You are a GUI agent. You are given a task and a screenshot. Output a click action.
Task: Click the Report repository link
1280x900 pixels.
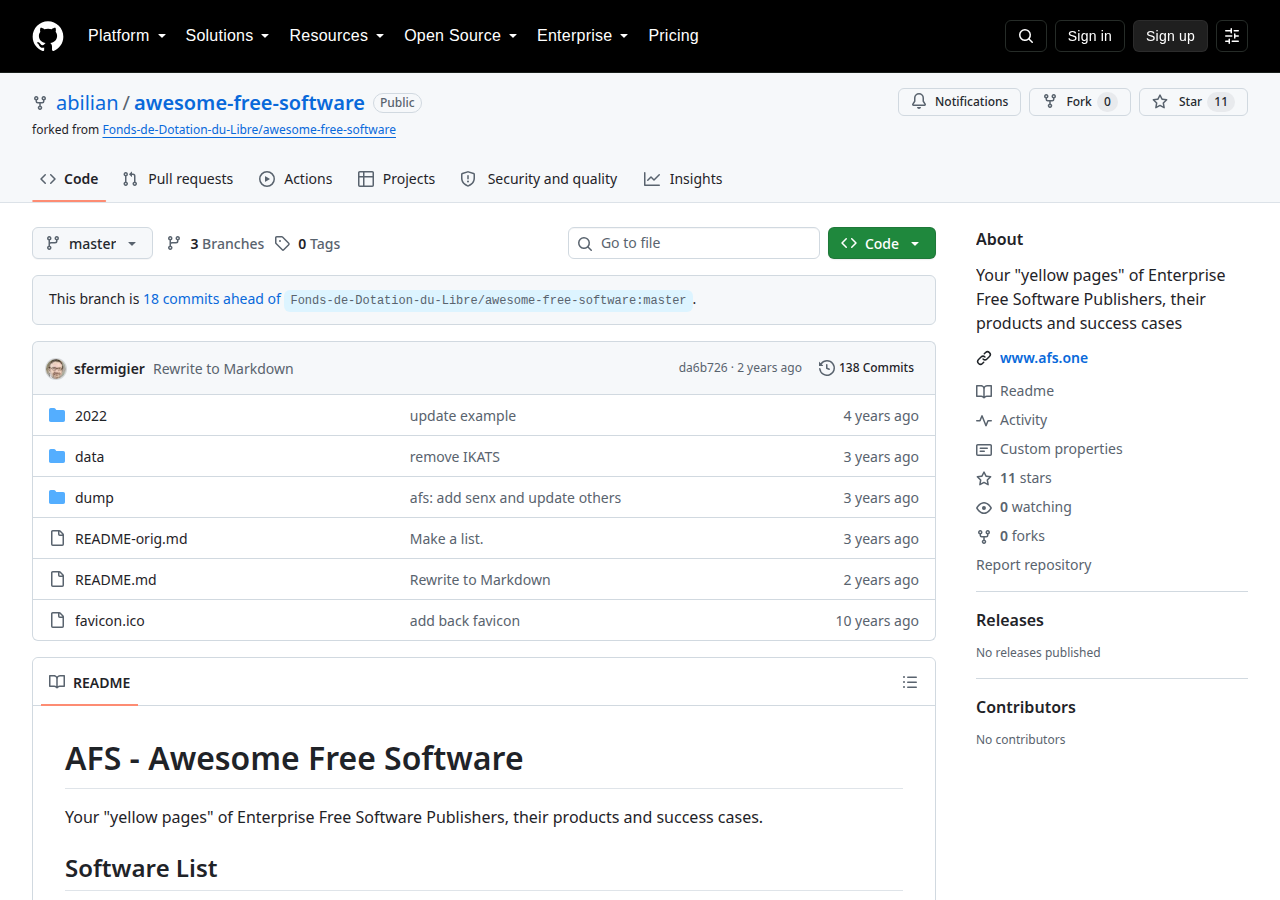point(1034,565)
